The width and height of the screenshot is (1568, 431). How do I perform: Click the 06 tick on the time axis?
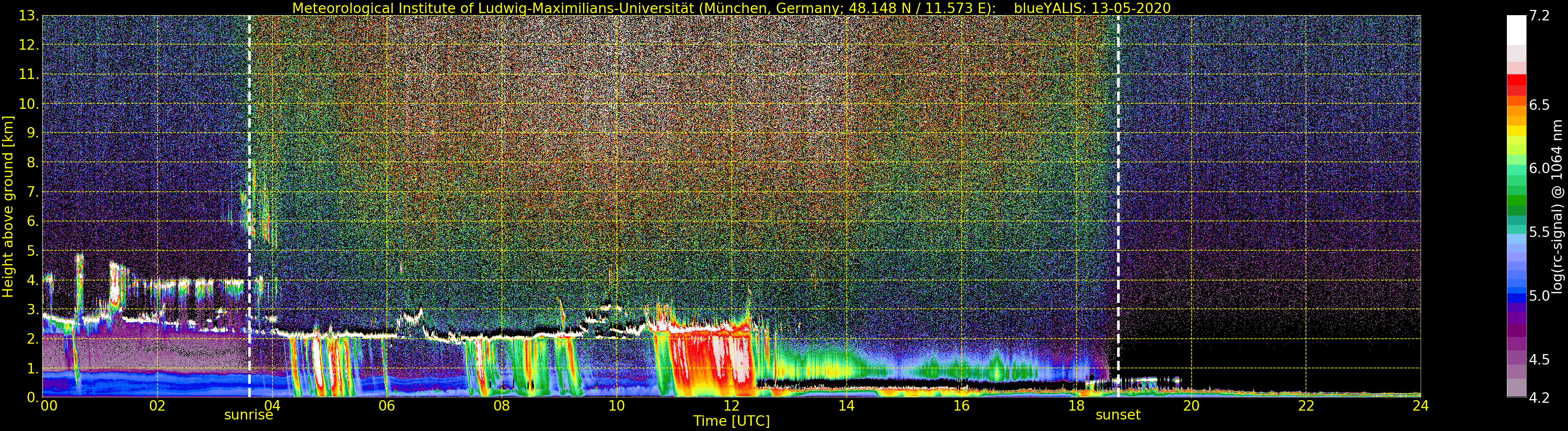[387, 406]
